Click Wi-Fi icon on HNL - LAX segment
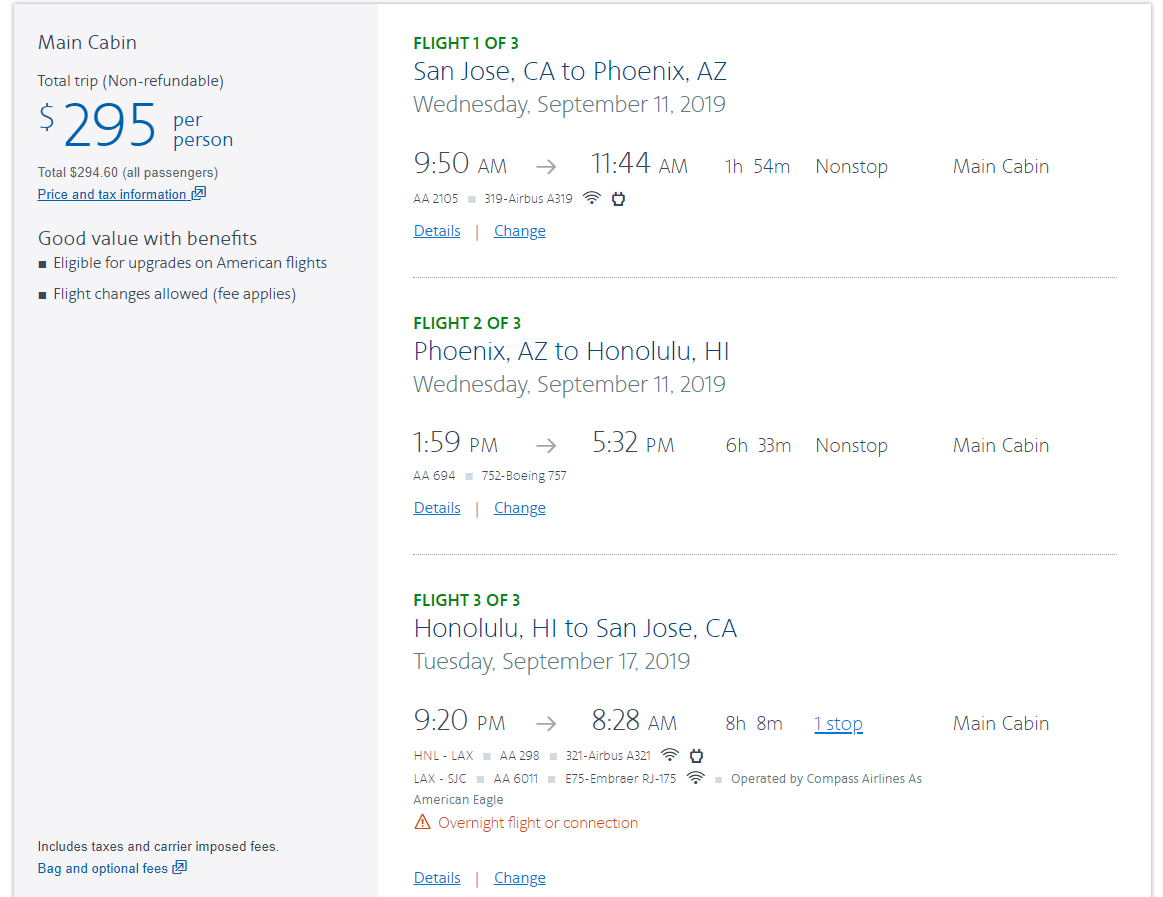1163x897 pixels. 670,755
